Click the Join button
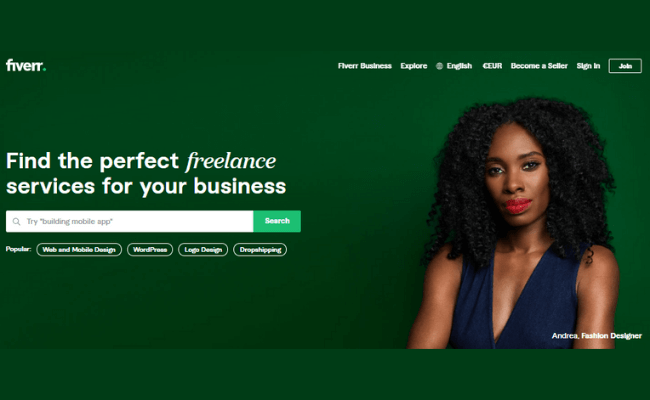Viewport: 650px width, 400px height. (x=625, y=66)
